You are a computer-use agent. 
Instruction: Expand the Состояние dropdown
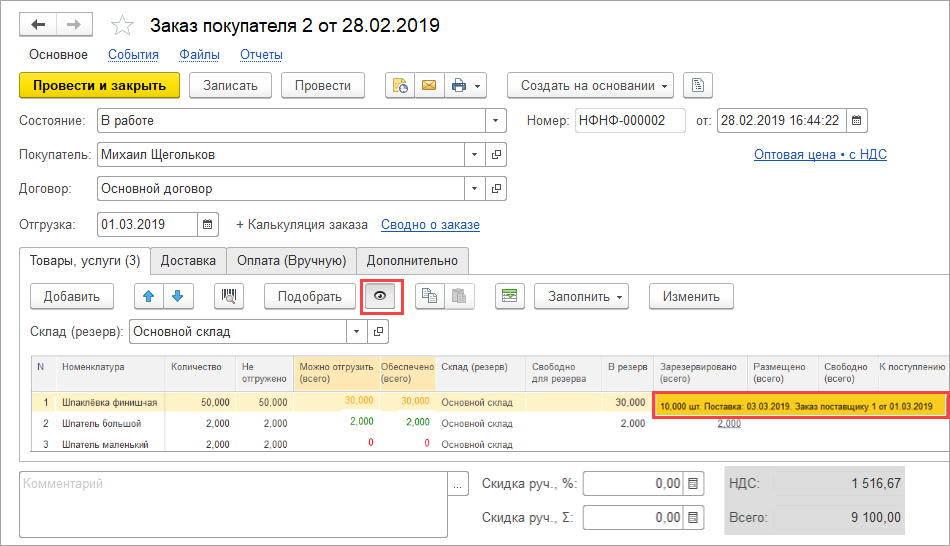point(495,121)
